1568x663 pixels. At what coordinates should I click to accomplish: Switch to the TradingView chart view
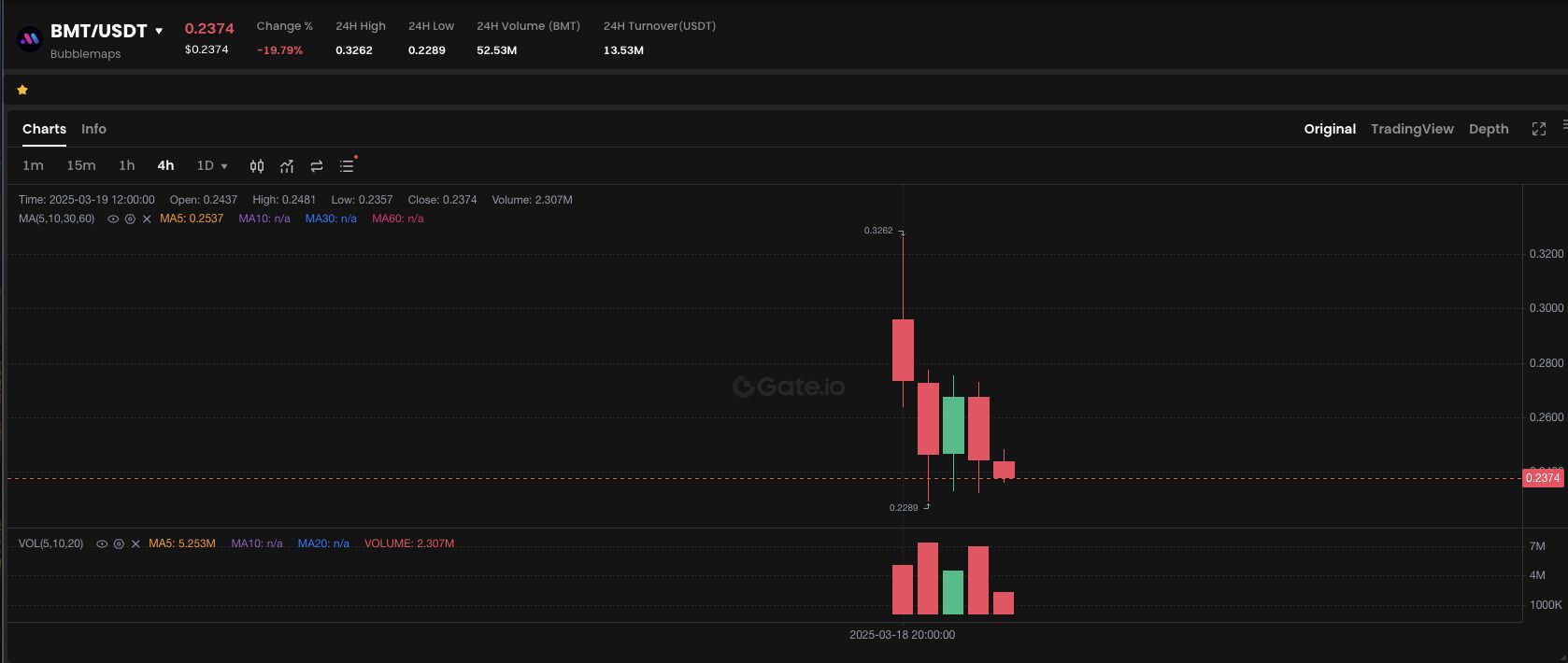(x=1411, y=129)
